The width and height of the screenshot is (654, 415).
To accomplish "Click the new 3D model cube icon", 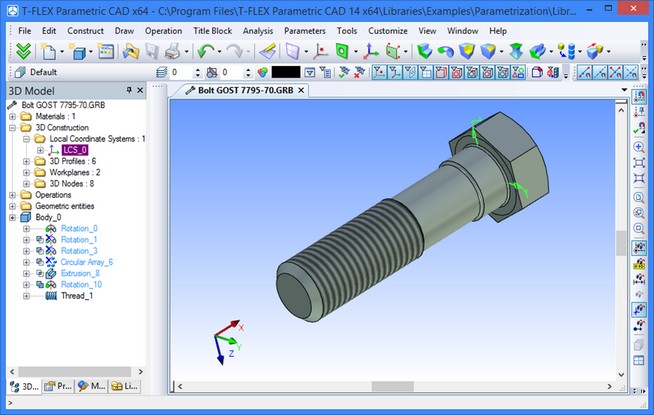I will [78, 51].
